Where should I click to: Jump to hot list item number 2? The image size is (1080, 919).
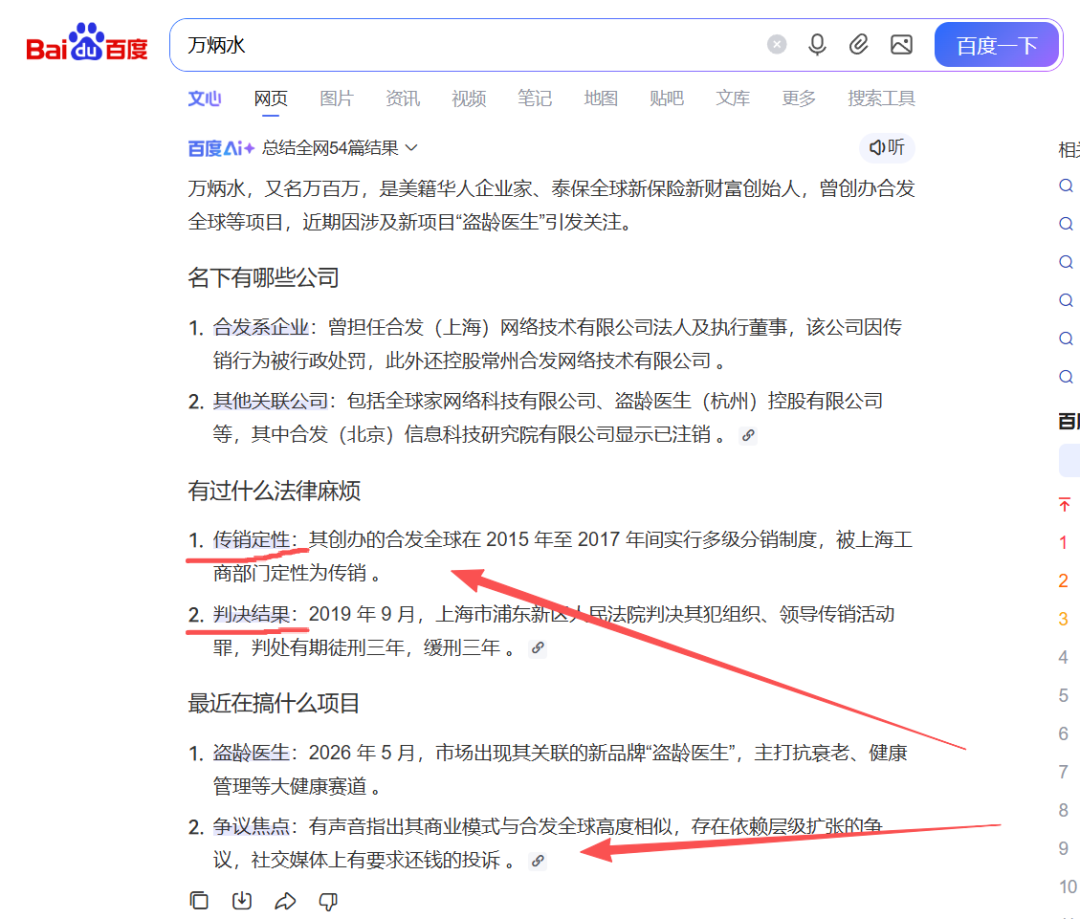[1063, 581]
